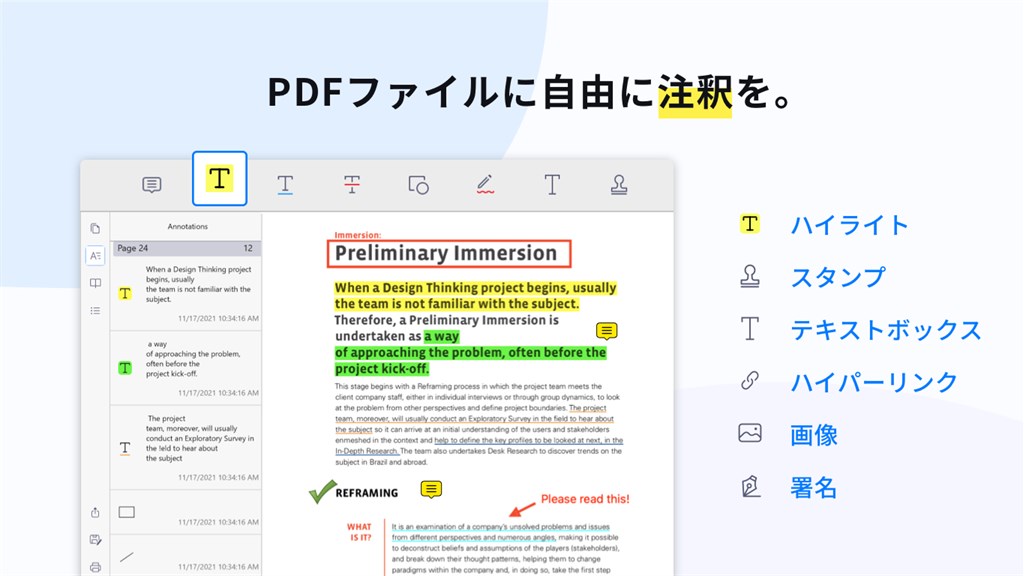This screenshot has width=1024, height=576.
Task: Select the yellow highlight annotation entry icon
Action: click(125, 293)
